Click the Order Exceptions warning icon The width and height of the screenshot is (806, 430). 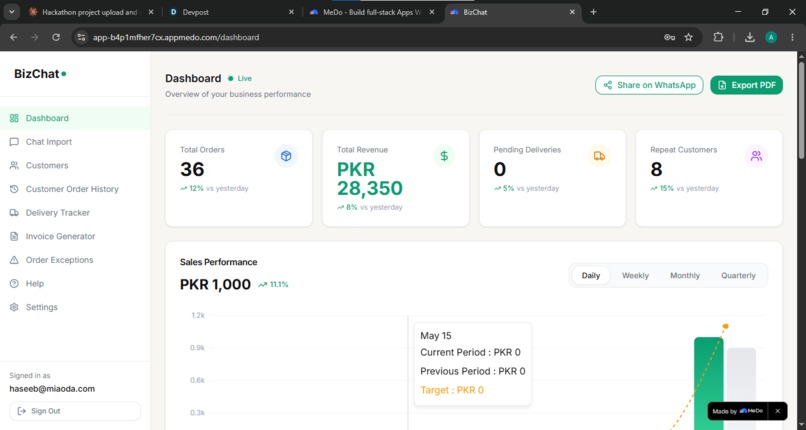pyautogui.click(x=14, y=260)
